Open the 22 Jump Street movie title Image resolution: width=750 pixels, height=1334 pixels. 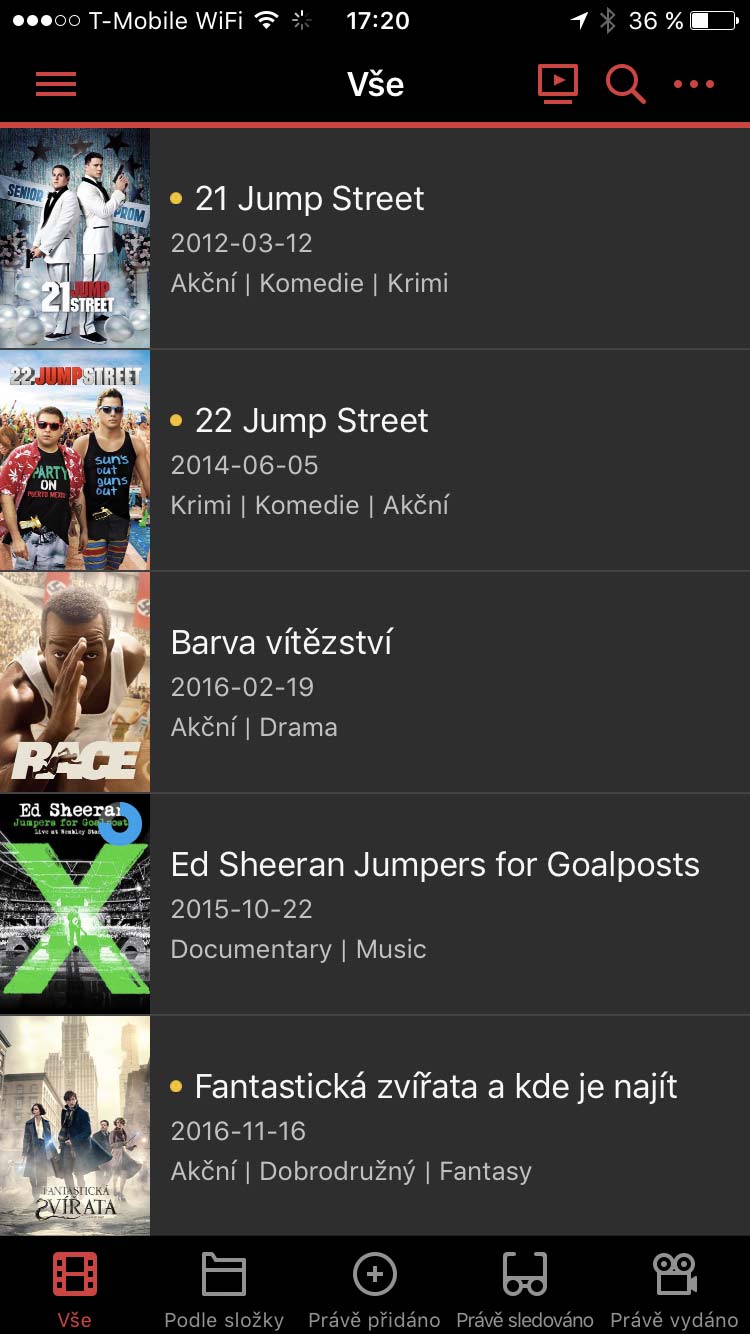click(x=311, y=421)
